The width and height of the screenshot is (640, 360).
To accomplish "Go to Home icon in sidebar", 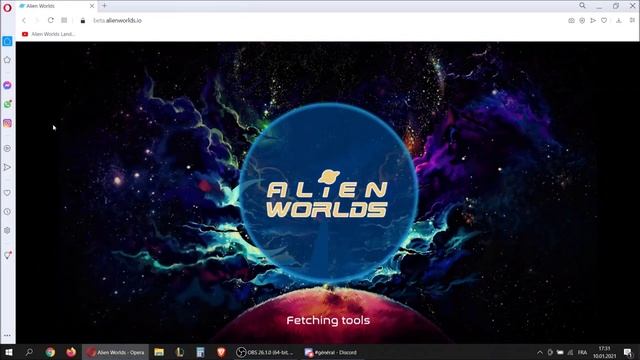I will click(x=7, y=60).
